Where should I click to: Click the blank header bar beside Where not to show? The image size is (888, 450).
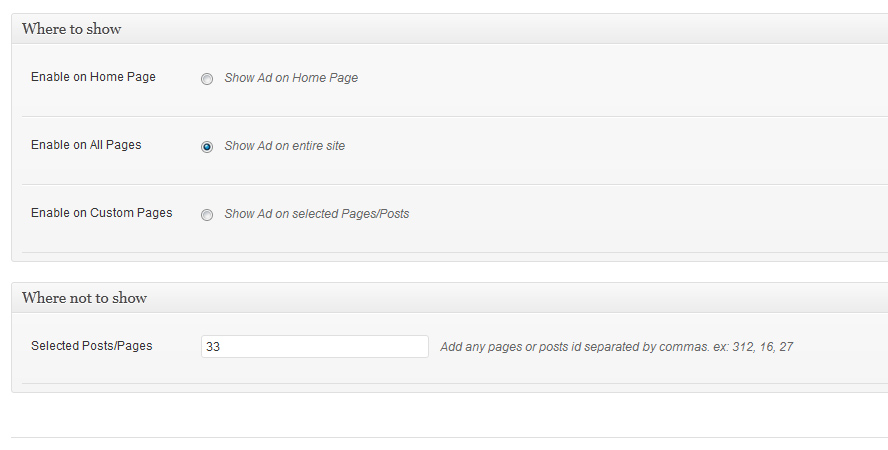tap(517, 298)
